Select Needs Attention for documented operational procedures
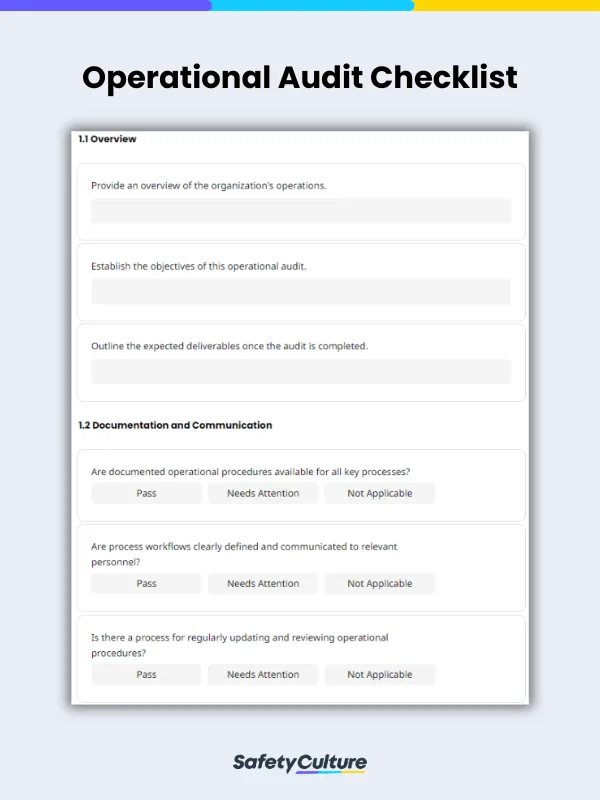This screenshot has height=800, width=600. [x=262, y=493]
